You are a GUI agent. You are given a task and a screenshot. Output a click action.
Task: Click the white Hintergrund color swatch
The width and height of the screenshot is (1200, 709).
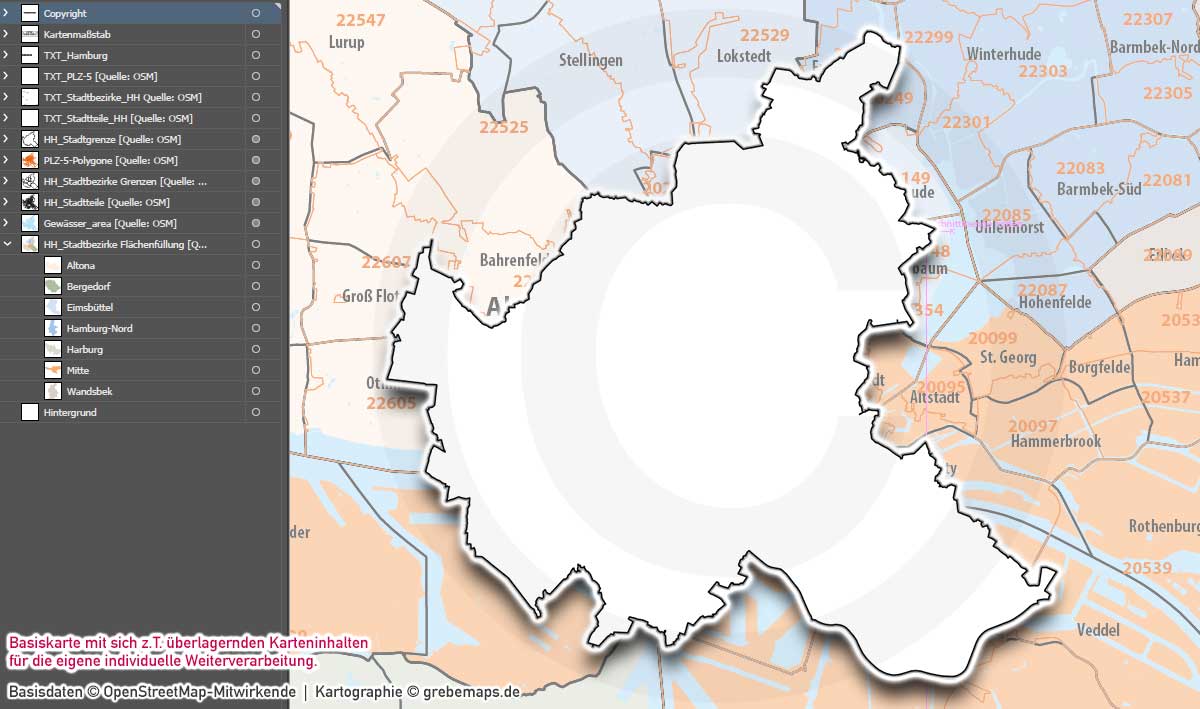click(30, 411)
